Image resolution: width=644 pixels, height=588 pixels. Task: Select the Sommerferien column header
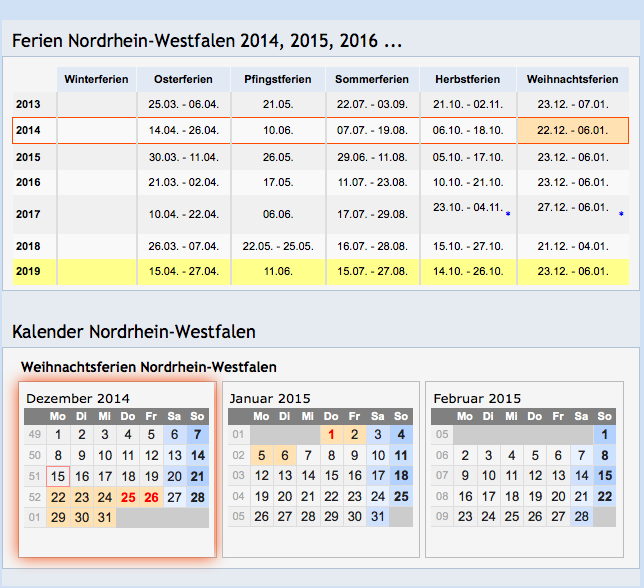(372, 79)
